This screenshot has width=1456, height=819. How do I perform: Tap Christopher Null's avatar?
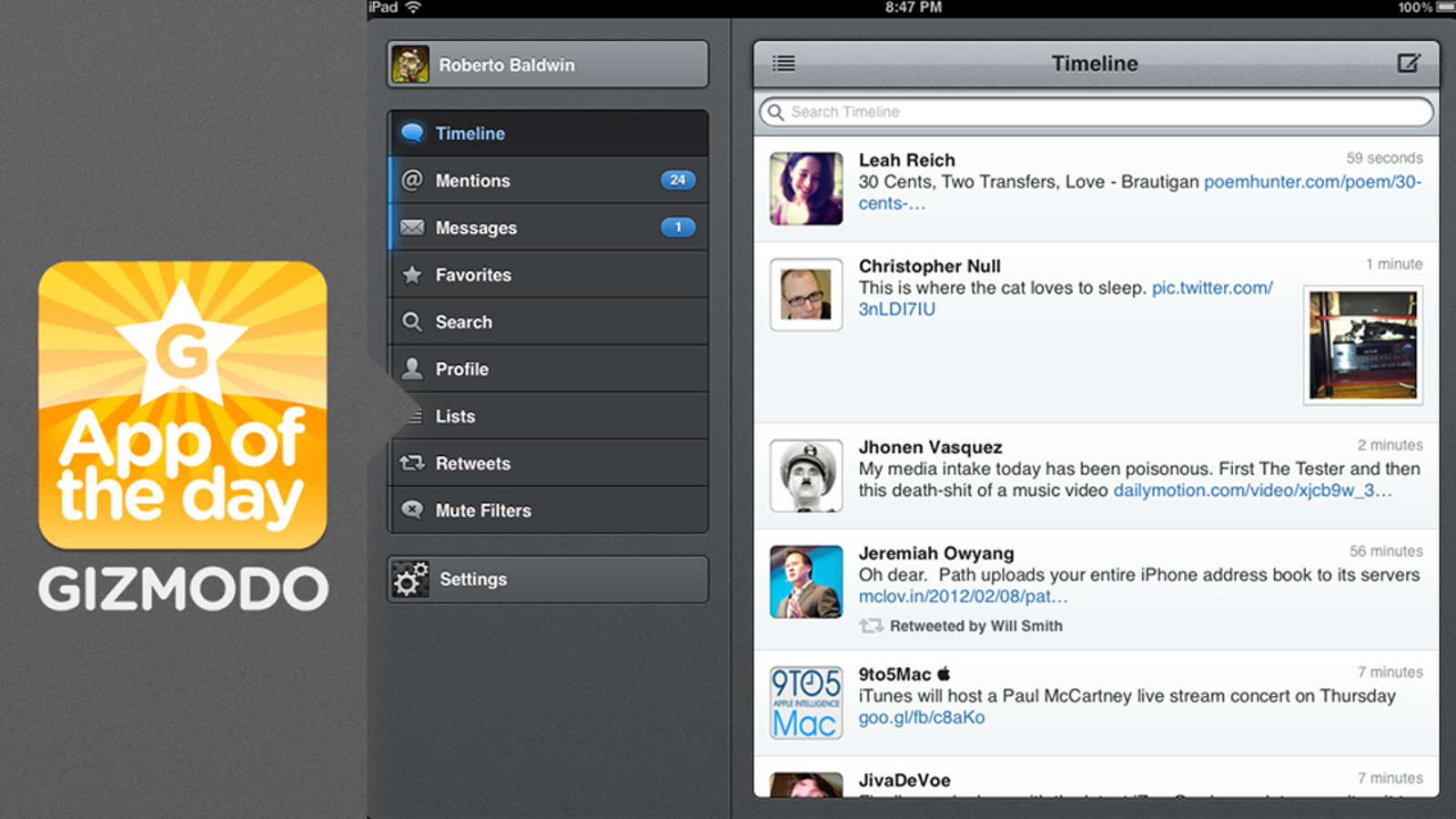coord(806,295)
